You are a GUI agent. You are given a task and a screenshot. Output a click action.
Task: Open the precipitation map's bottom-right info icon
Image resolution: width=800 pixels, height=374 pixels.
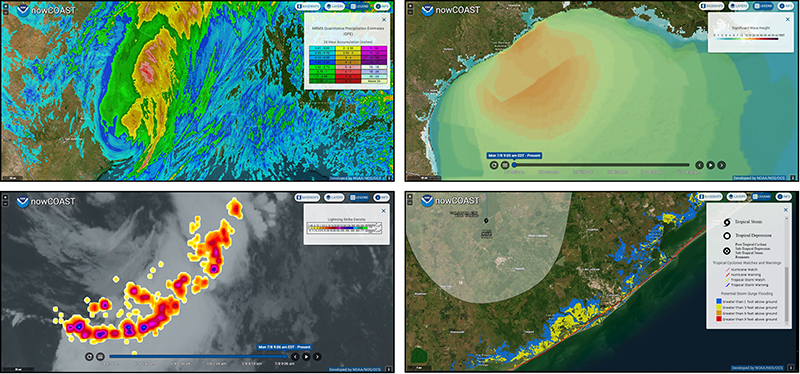point(390,178)
